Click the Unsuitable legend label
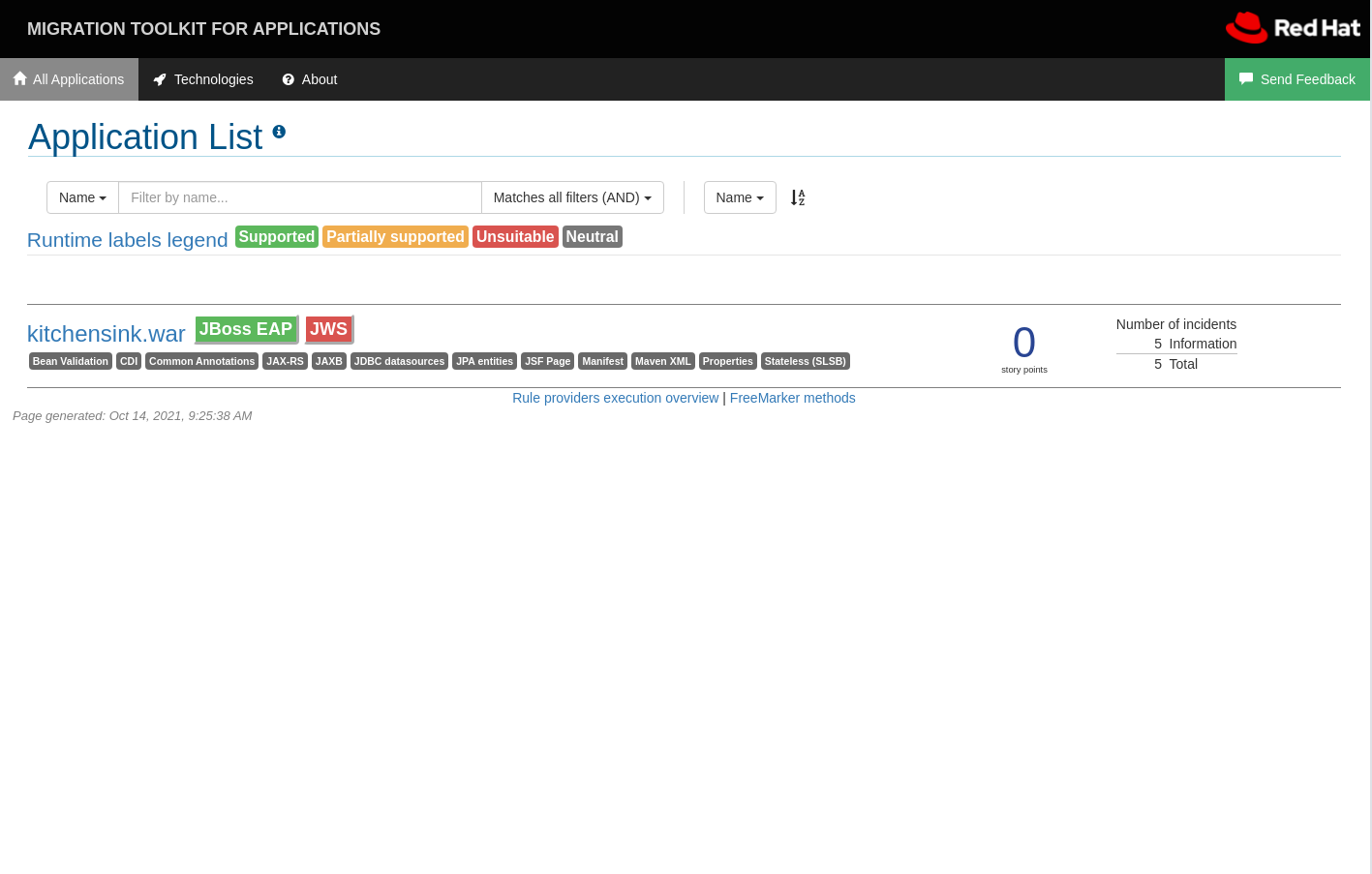Viewport: 1372px width, 874px height. pyautogui.click(x=515, y=236)
